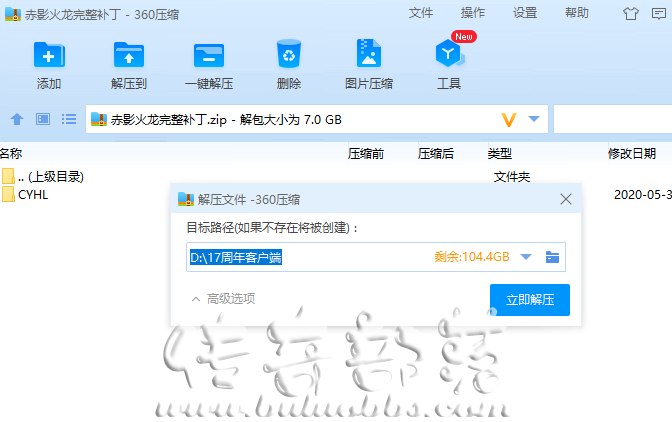Open the feedback message icon in title bar

pyautogui.click(x=659, y=14)
